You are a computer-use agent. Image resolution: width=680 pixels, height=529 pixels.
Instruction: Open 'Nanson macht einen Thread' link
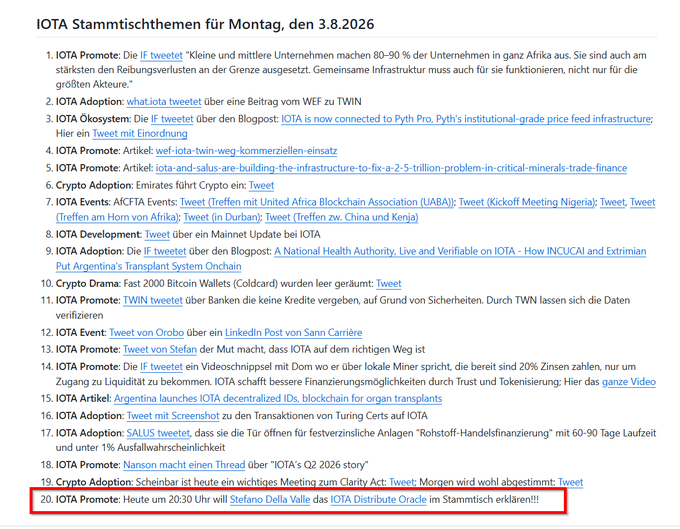pos(184,465)
